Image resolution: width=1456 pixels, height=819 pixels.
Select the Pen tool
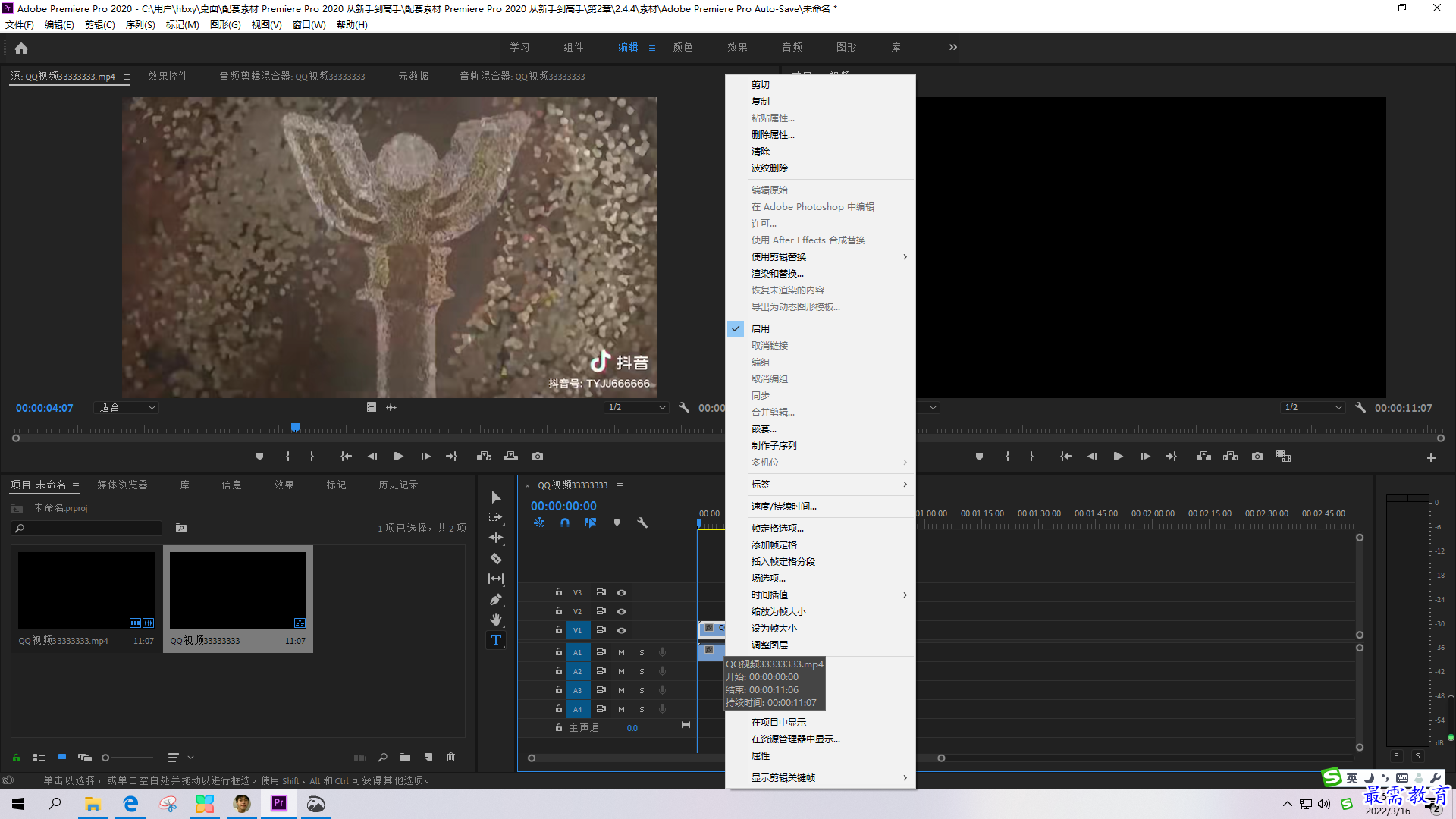(496, 599)
